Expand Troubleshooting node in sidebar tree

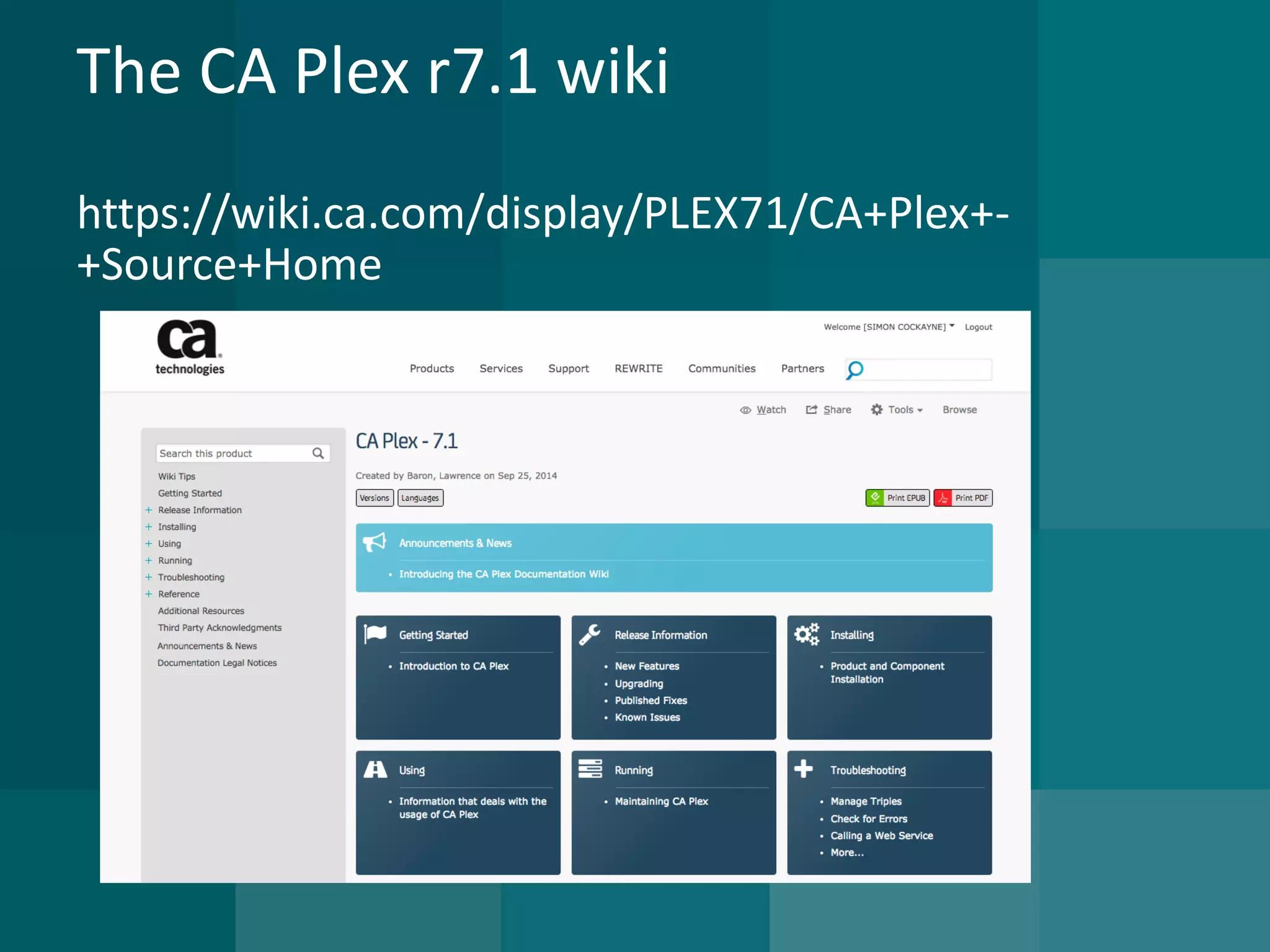(x=149, y=577)
